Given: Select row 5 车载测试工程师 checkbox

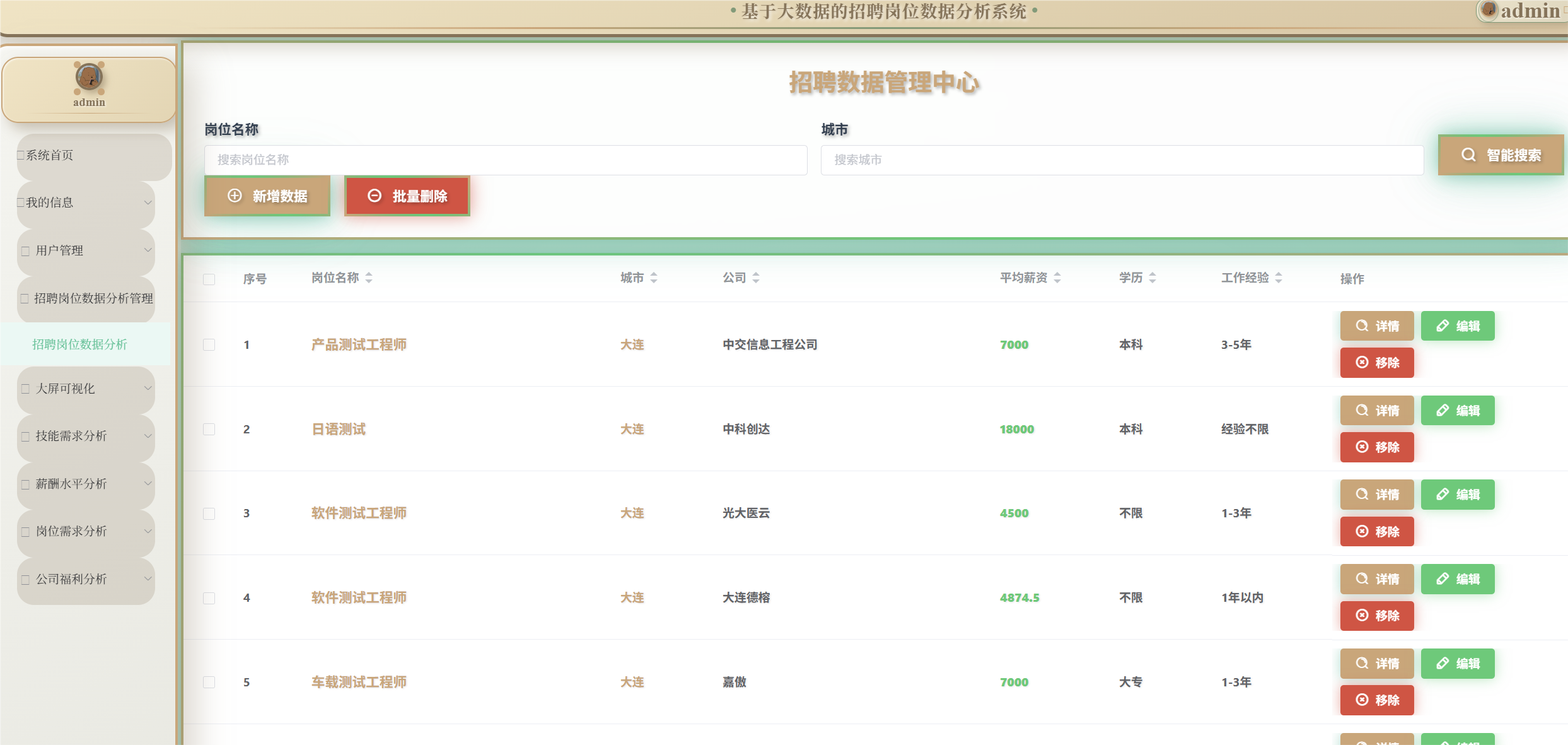Looking at the screenshot, I should pyautogui.click(x=209, y=682).
